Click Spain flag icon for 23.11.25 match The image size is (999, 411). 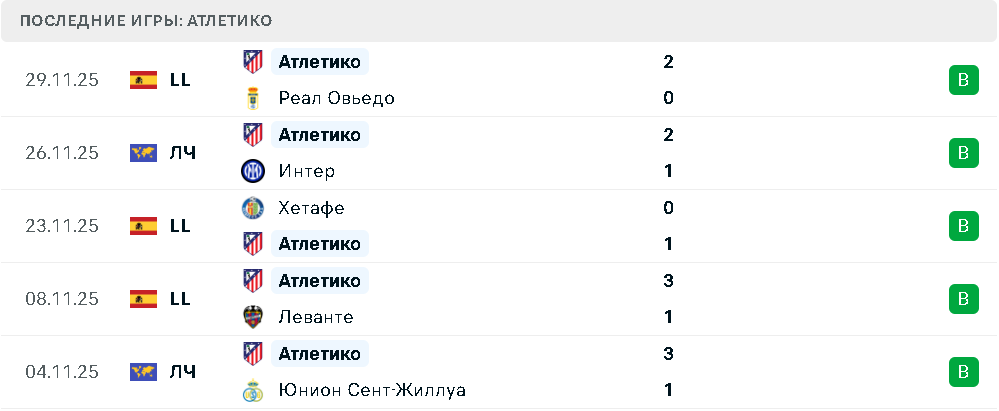tap(144, 226)
